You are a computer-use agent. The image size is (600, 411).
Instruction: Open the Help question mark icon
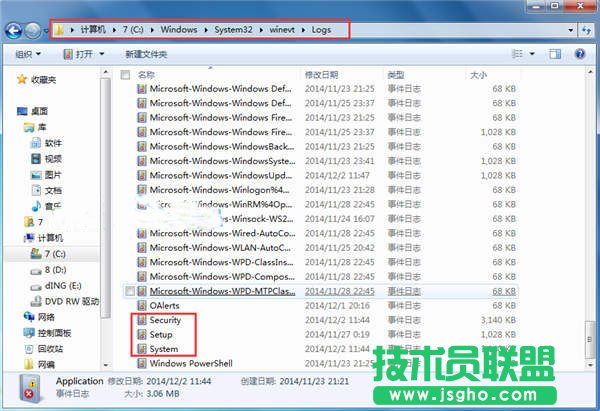pyautogui.click(x=580, y=54)
